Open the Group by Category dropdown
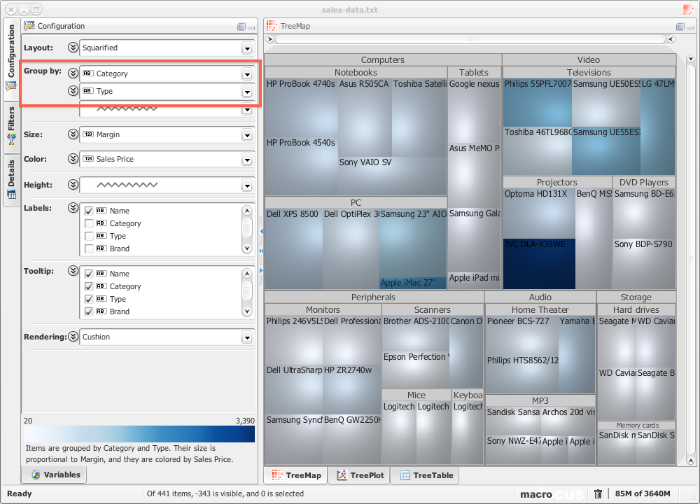The width and height of the screenshot is (700, 504). [246, 73]
